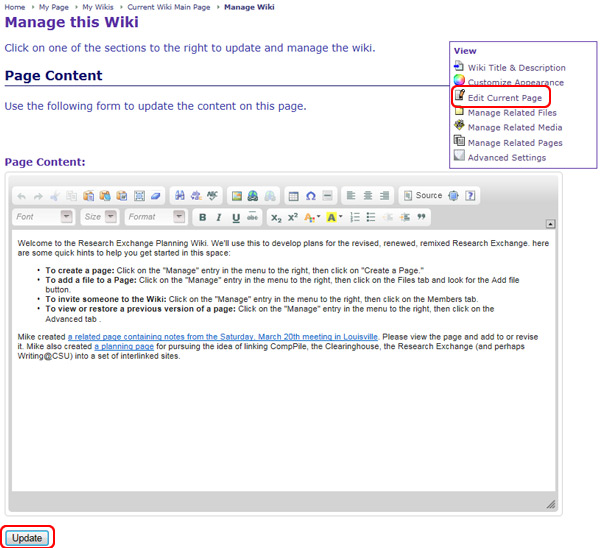Toggle bold formatting

pos(202,217)
